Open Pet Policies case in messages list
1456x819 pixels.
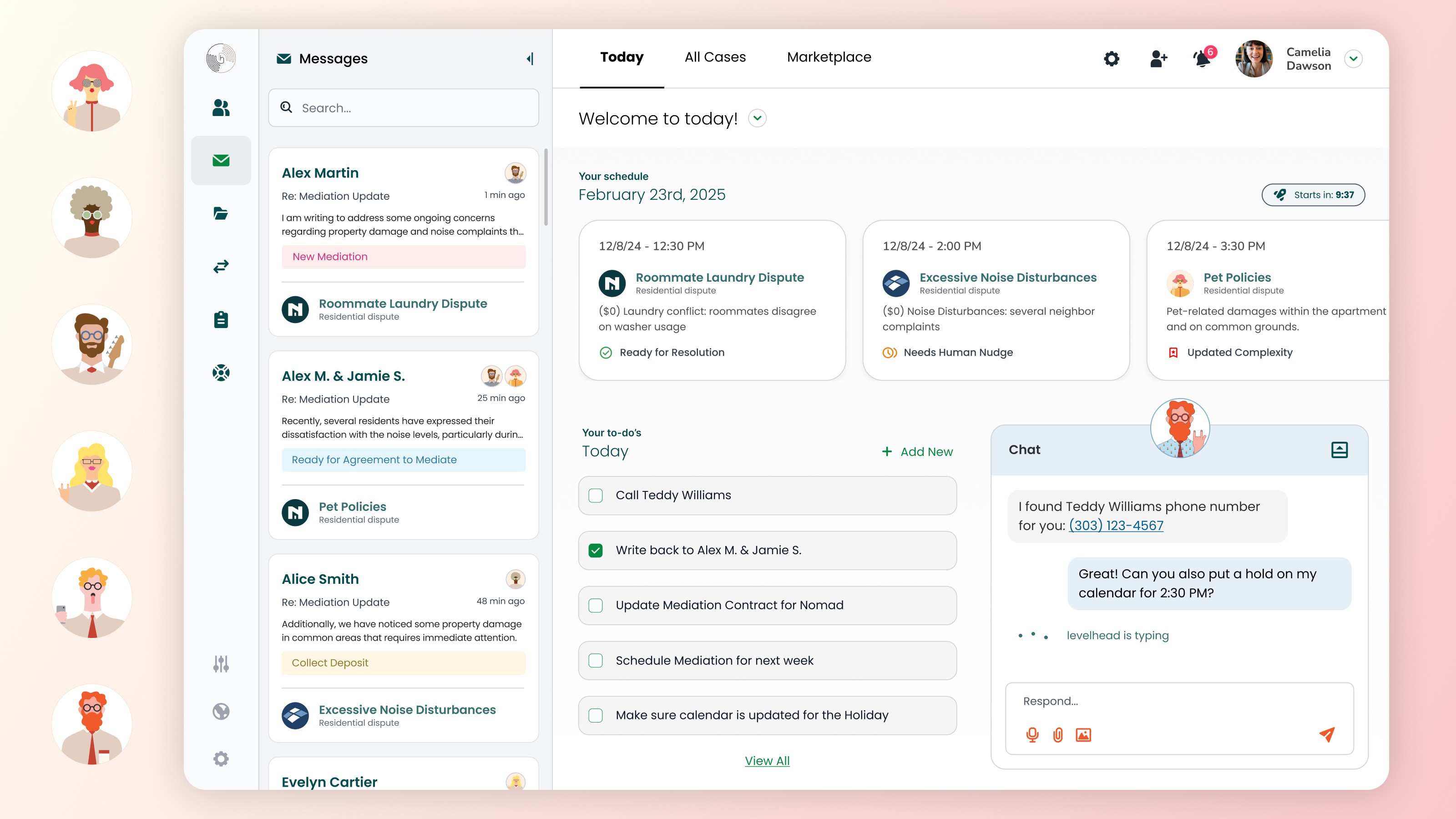(352, 506)
